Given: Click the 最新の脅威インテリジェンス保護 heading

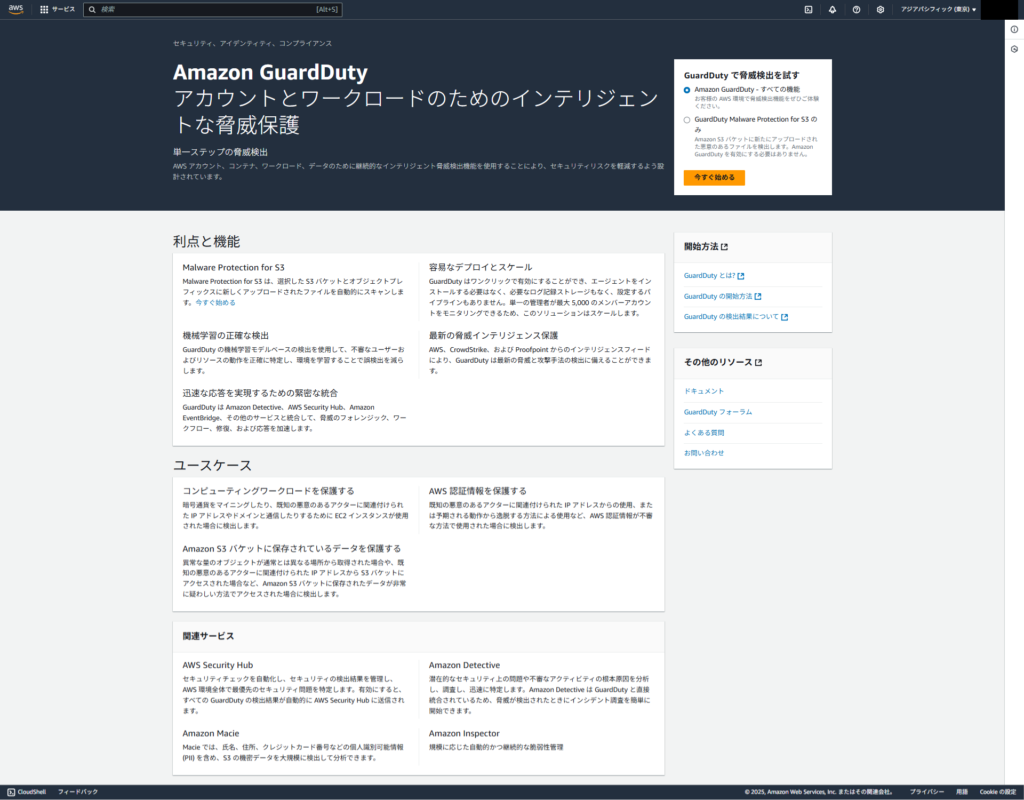Looking at the screenshot, I should [x=493, y=336].
